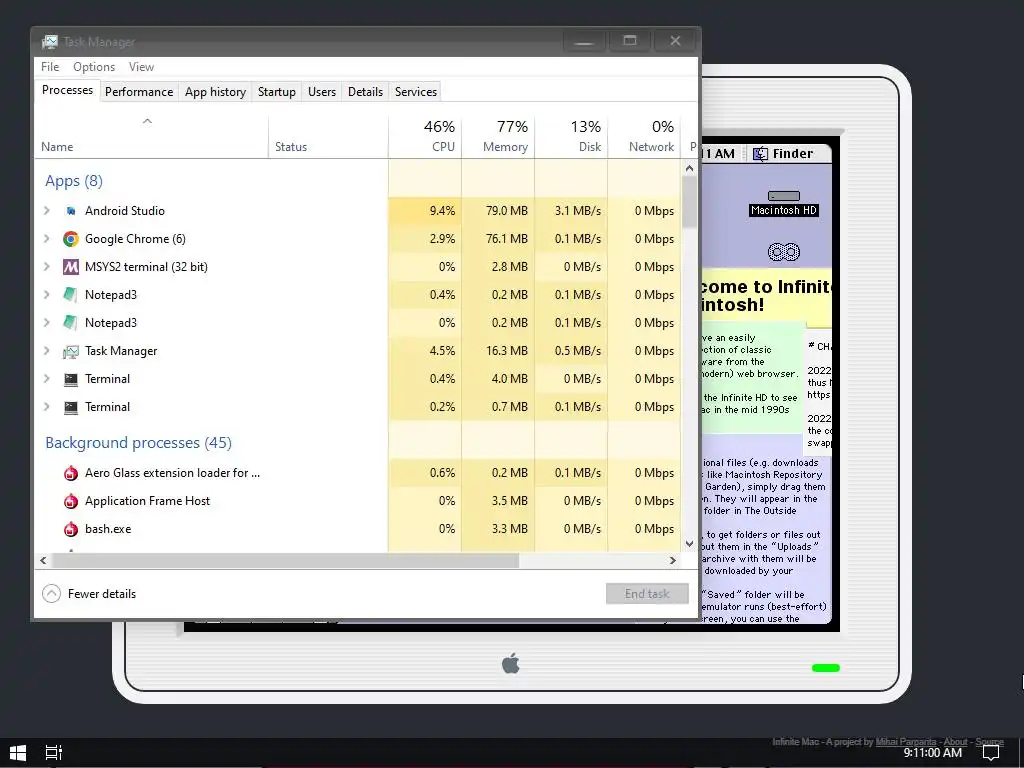Switch to the Startup tab
Viewport: 1024px width, 768px height.
[277, 92]
